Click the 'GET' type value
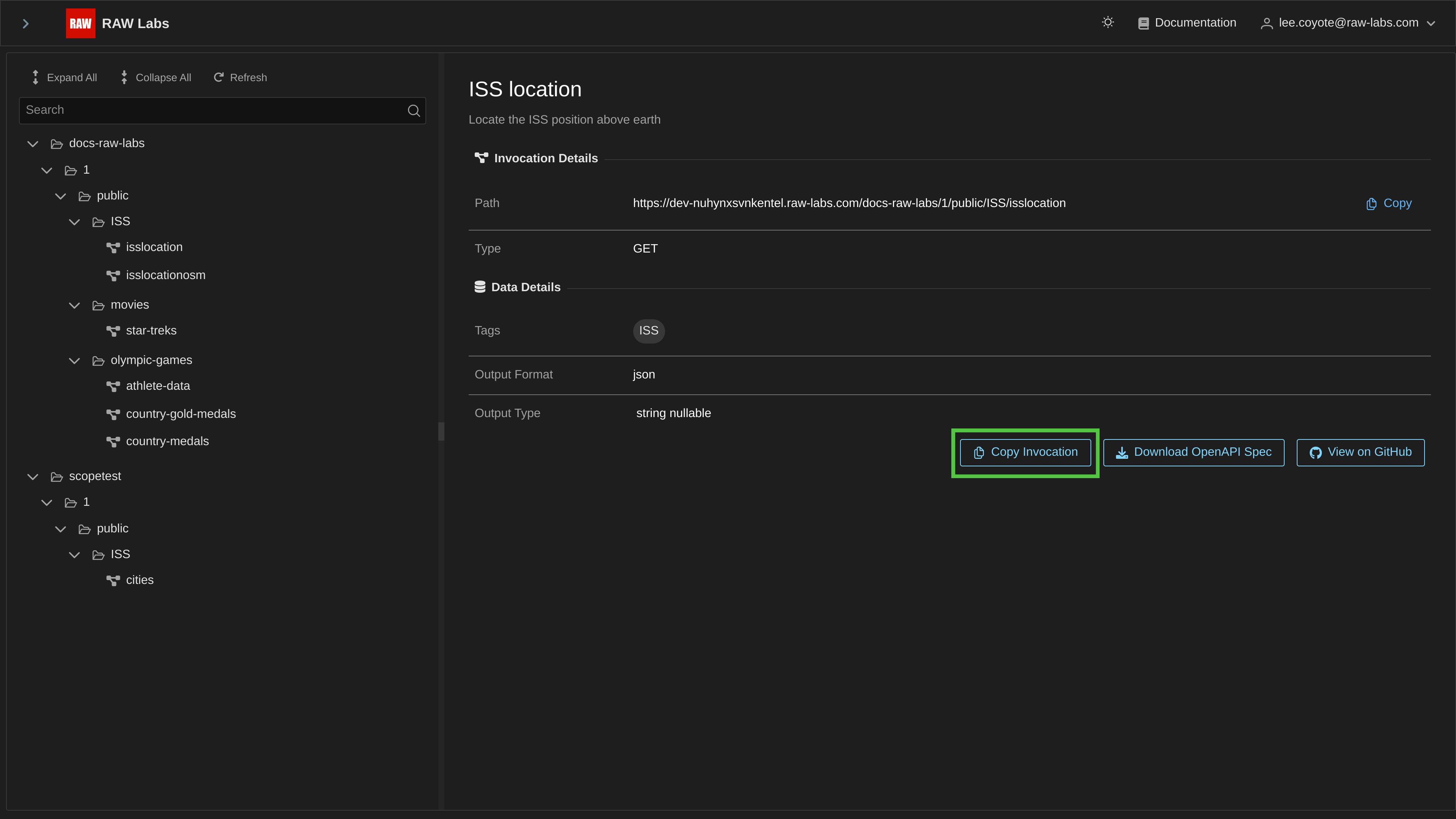Image resolution: width=1456 pixels, height=819 pixels. [x=645, y=249]
